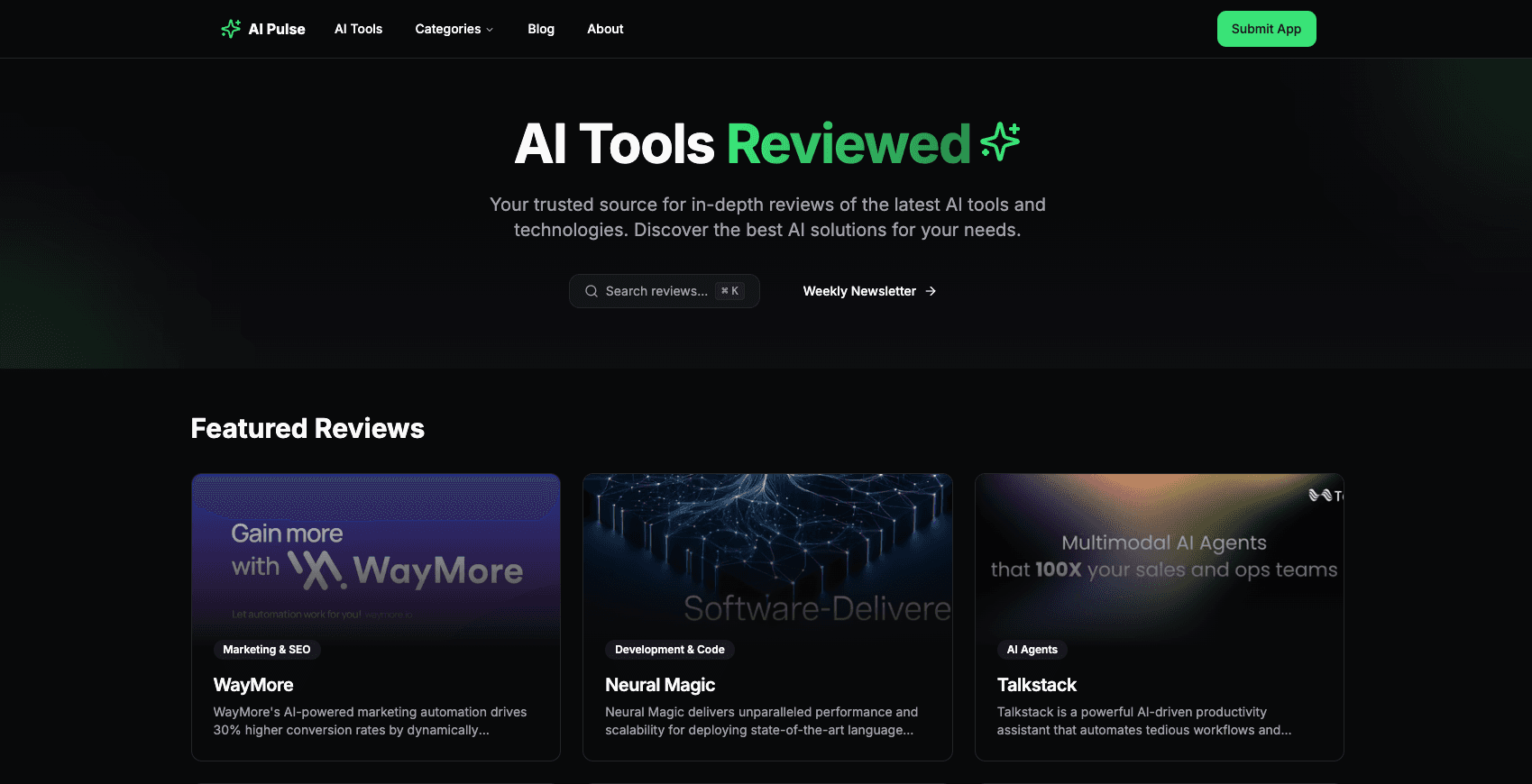Open the WayMore banner thumbnail
The image size is (1532, 784).
pyautogui.click(x=376, y=556)
